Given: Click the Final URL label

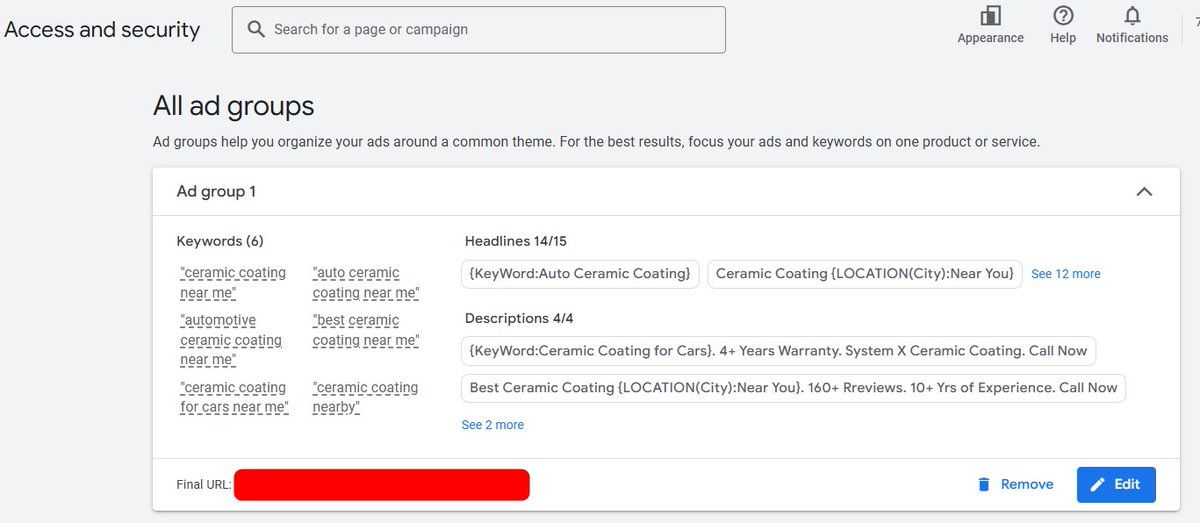Looking at the screenshot, I should point(204,484).
